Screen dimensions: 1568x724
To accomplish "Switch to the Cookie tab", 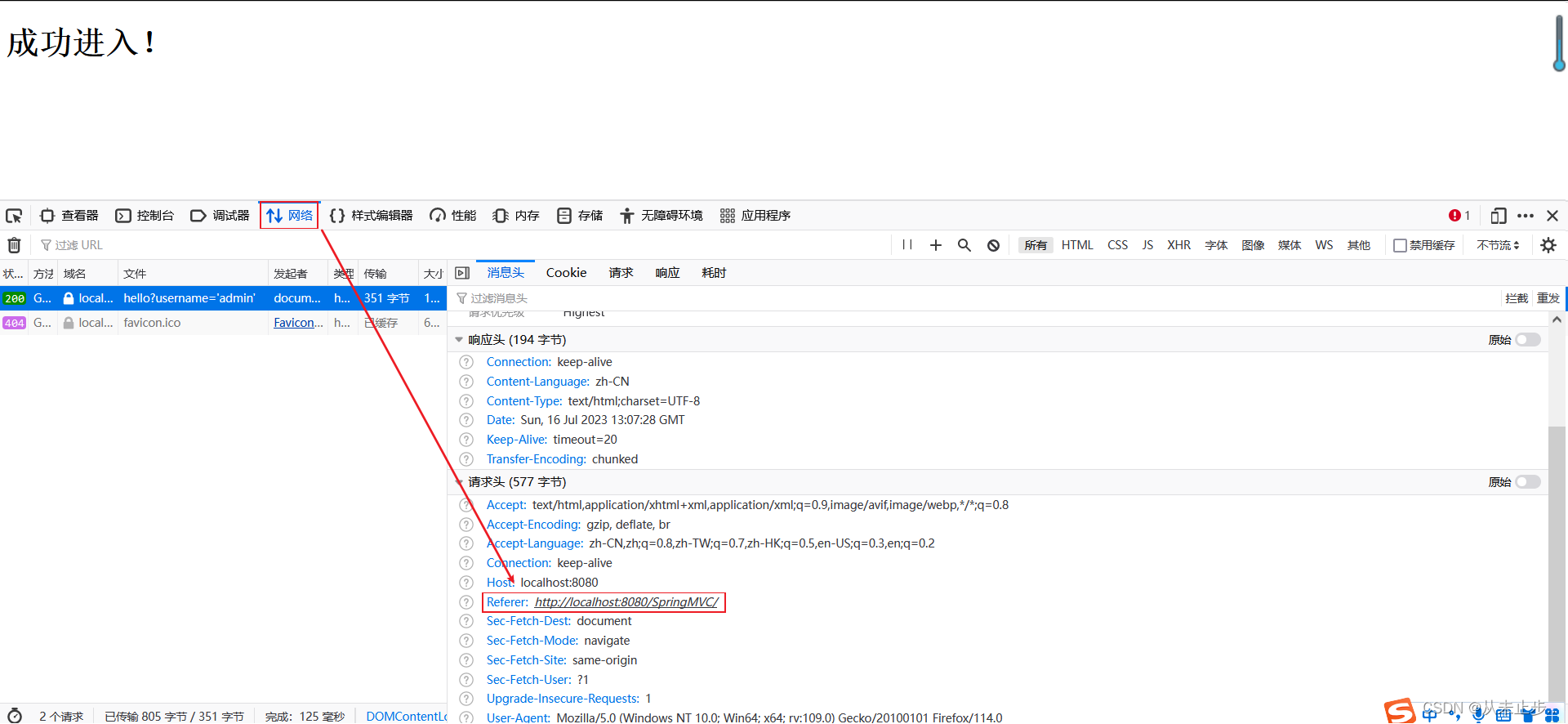I will pos(566,273).
